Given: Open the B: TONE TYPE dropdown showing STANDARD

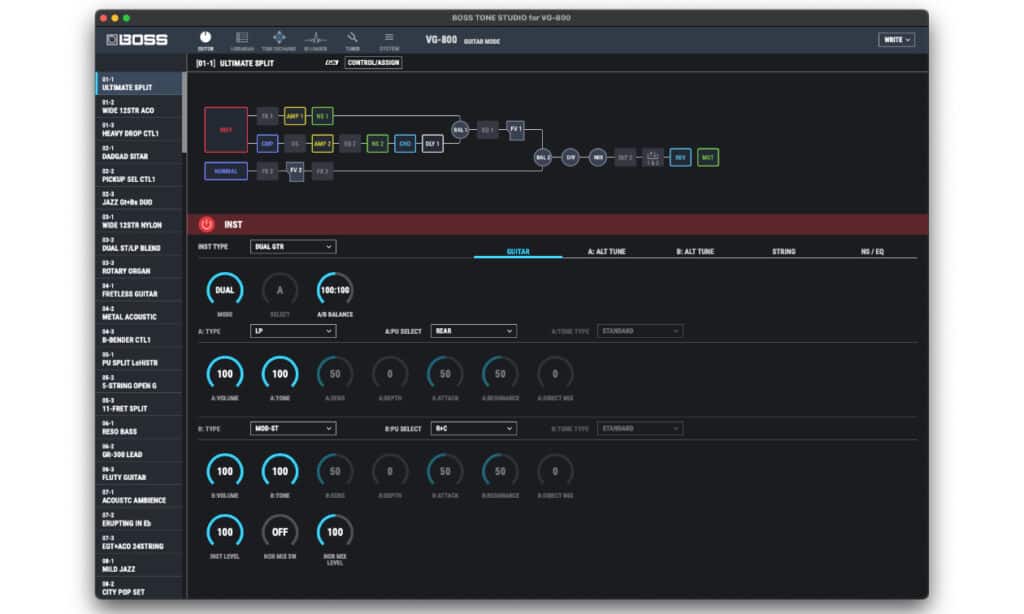Looking at the screenshot, I should (x=640, y=428).
